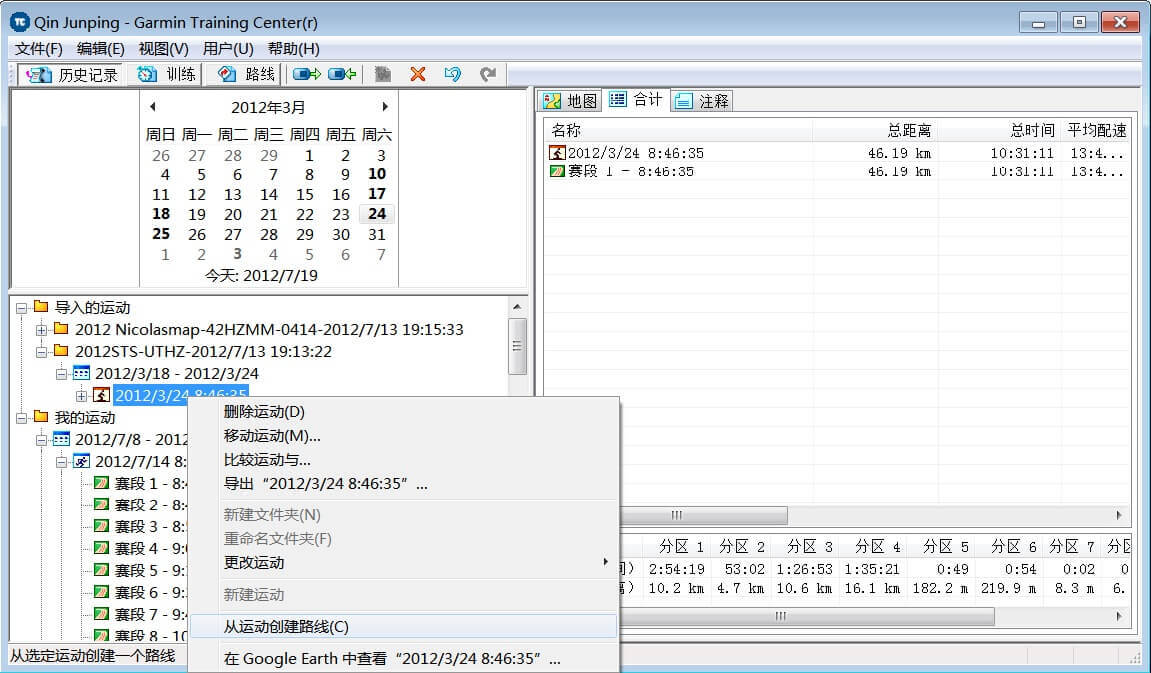Click the blue undo arrow icon

coord(453,74)
